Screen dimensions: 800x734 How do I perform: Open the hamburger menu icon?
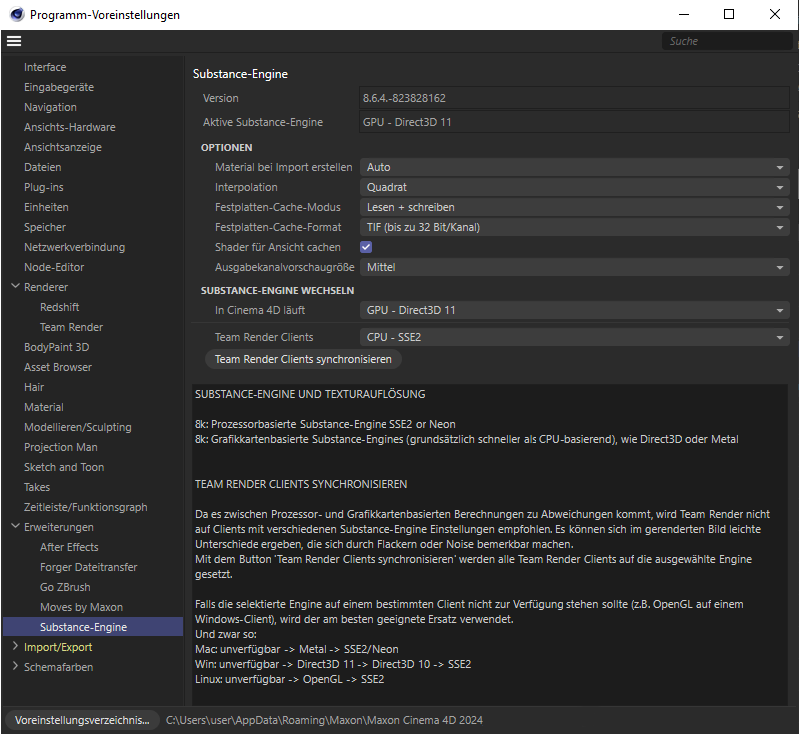point(14,41)
